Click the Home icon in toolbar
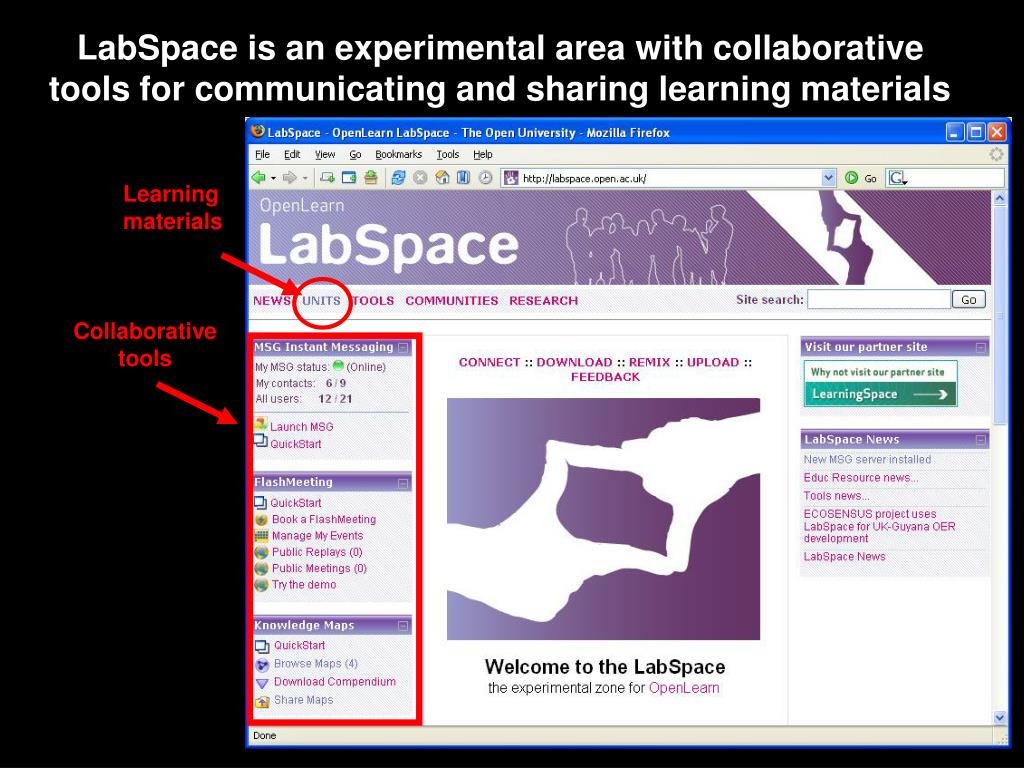The height and width of the screenshot is (768, 1024). tap(442, 178)
